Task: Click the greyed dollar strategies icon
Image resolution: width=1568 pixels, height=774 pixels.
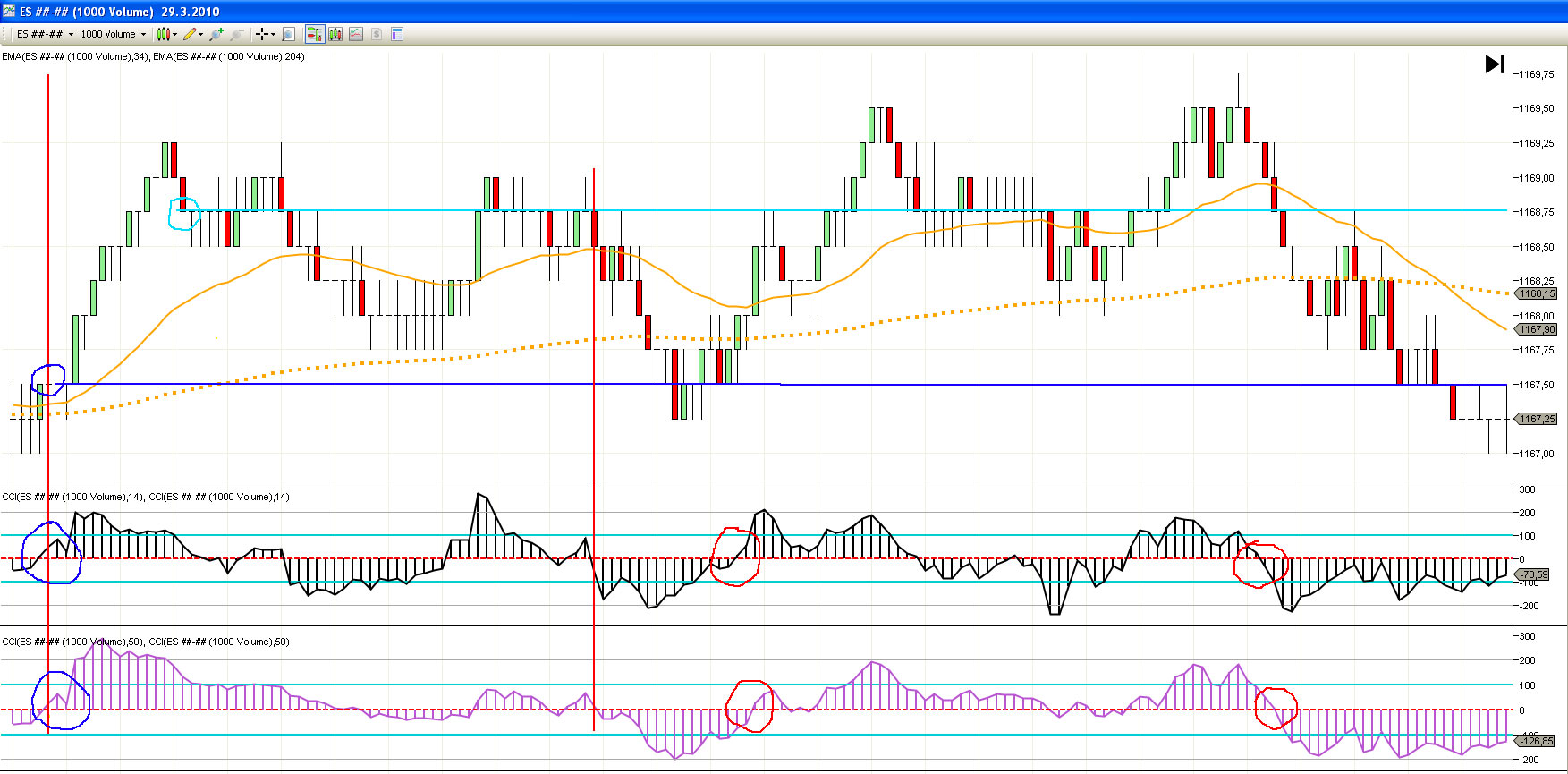Action: (377, 34)
